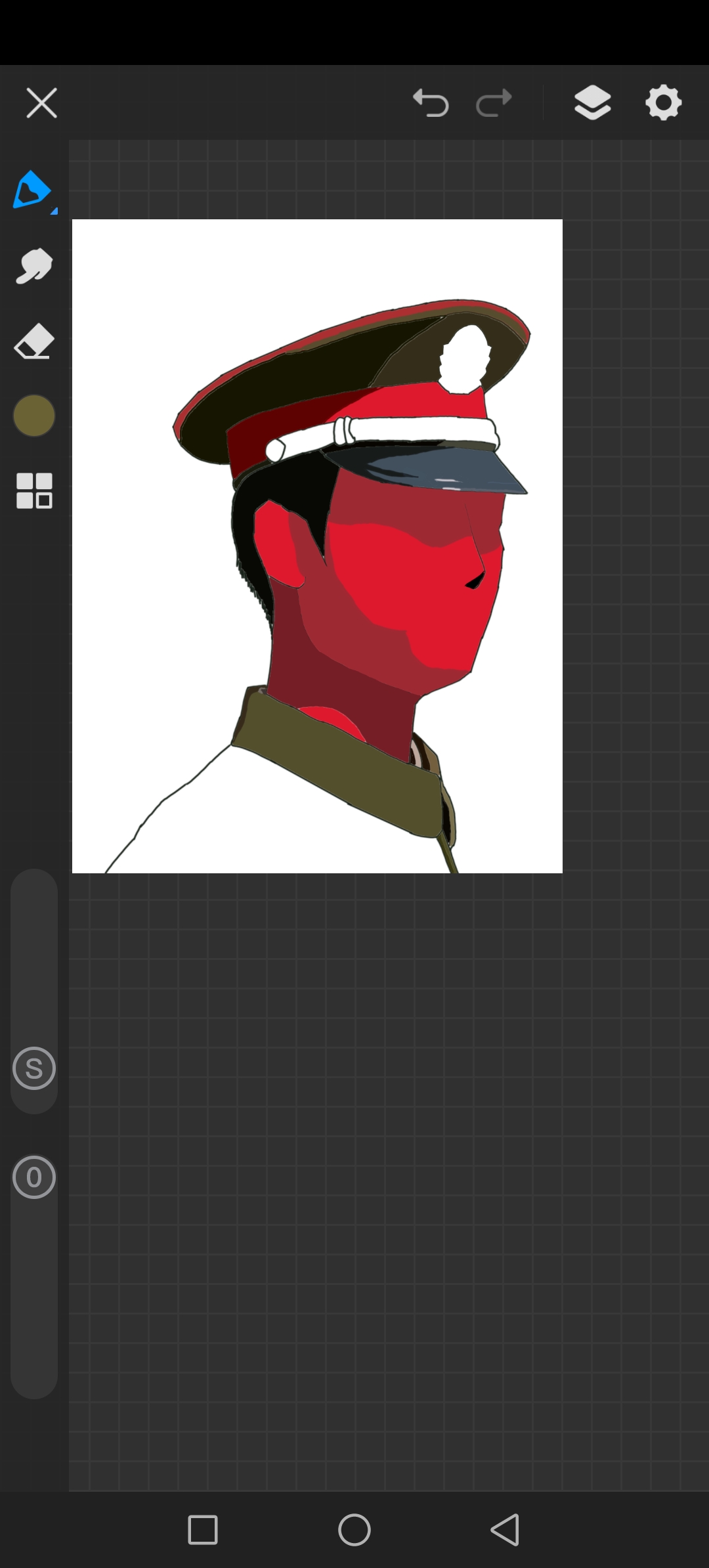Select the eraser tool
The height and width of the screenshot is (1568, 709).
tap(33, 341)
